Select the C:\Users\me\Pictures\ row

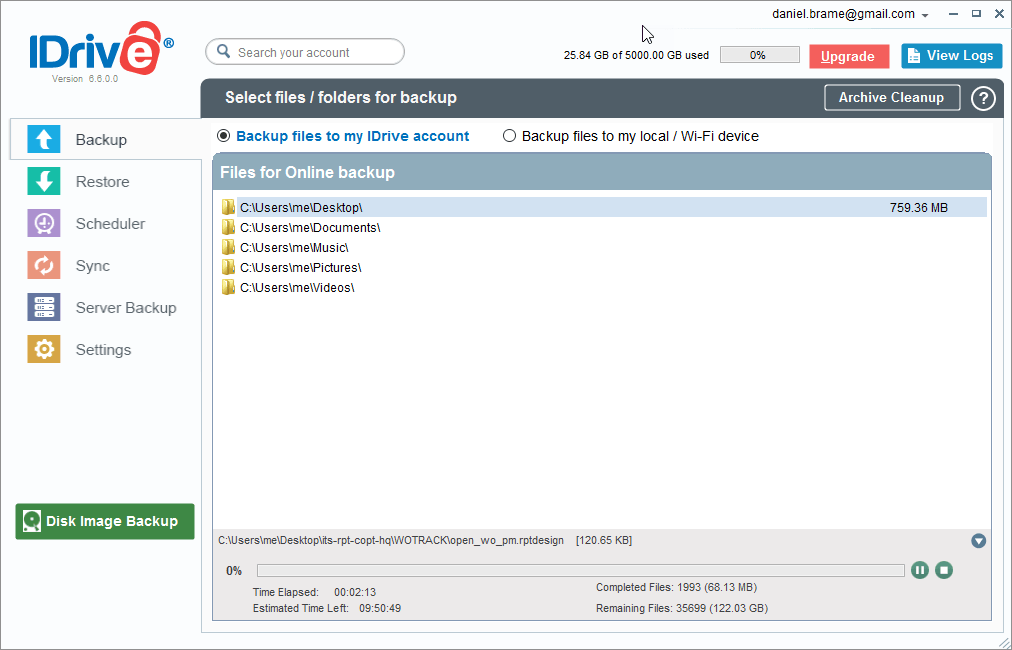point(604,267)
